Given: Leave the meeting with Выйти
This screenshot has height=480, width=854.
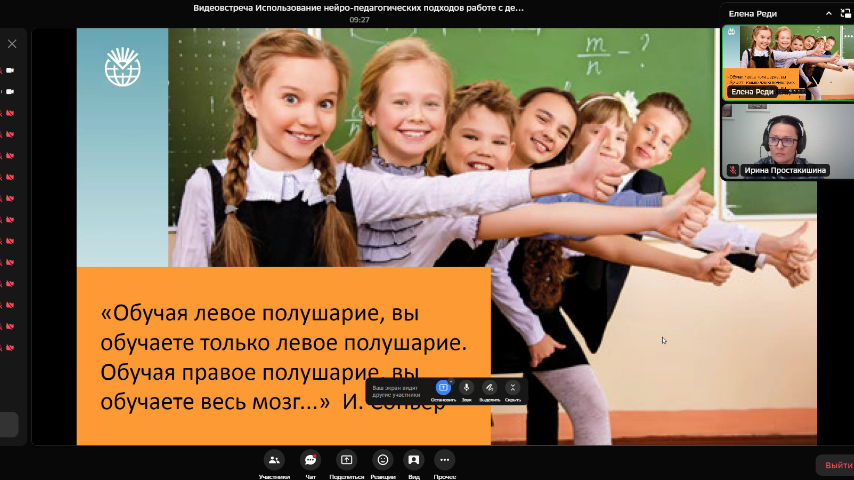Looking at the screenshot, I should click(838, 465).
